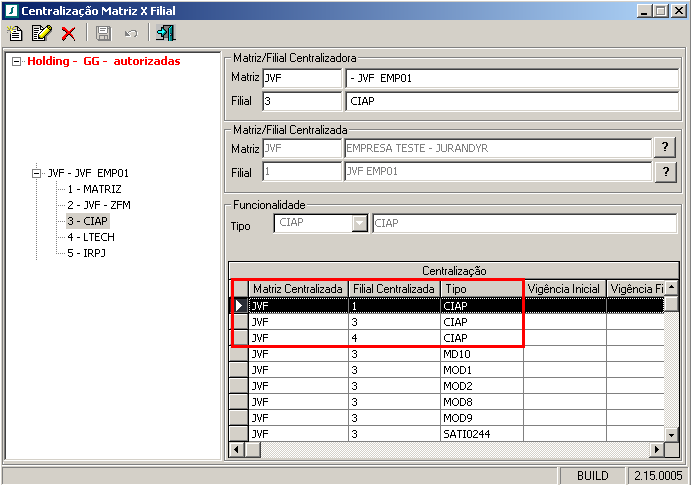This screenshot has width=691, height=485.
Task: Click the Edit record pencil icon
Action: (41, 33)
